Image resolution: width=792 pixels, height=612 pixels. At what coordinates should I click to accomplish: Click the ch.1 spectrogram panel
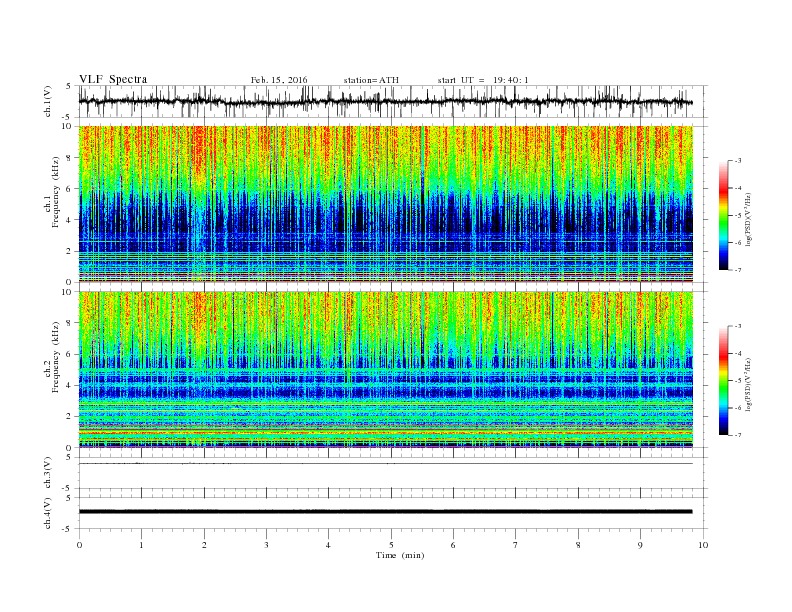pos(386,204)
